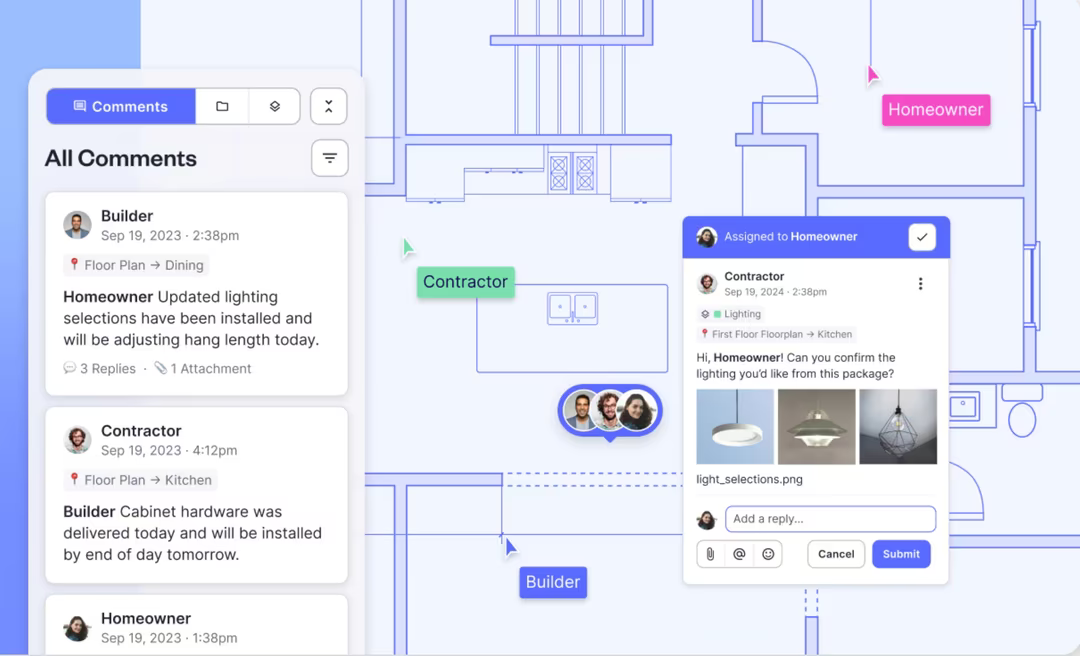Click Contractor's avatar in the comment list
The image size is (1080, 656).
(77, 440)
